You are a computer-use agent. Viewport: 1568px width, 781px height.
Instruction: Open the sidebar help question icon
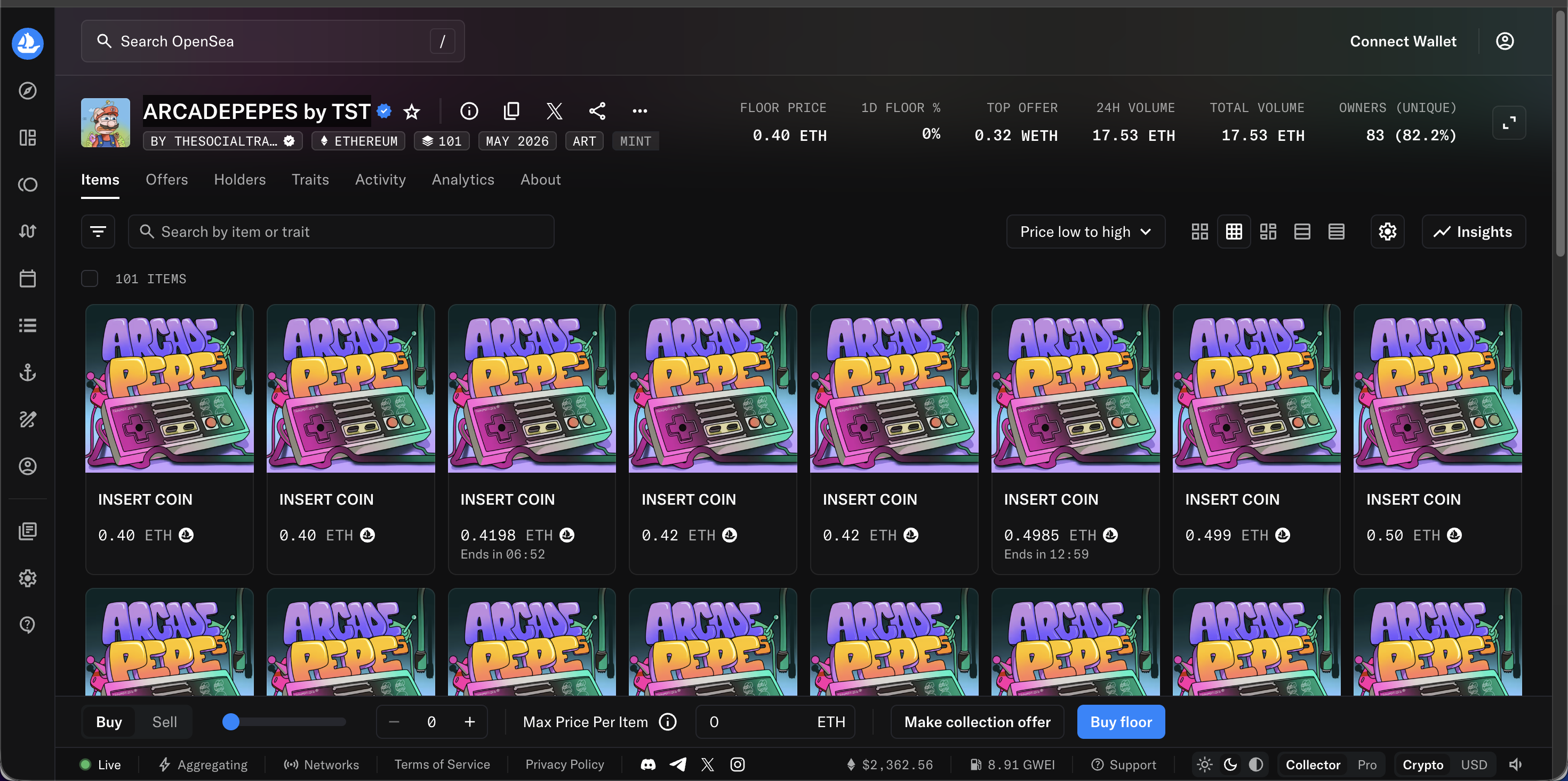[27, 625]
